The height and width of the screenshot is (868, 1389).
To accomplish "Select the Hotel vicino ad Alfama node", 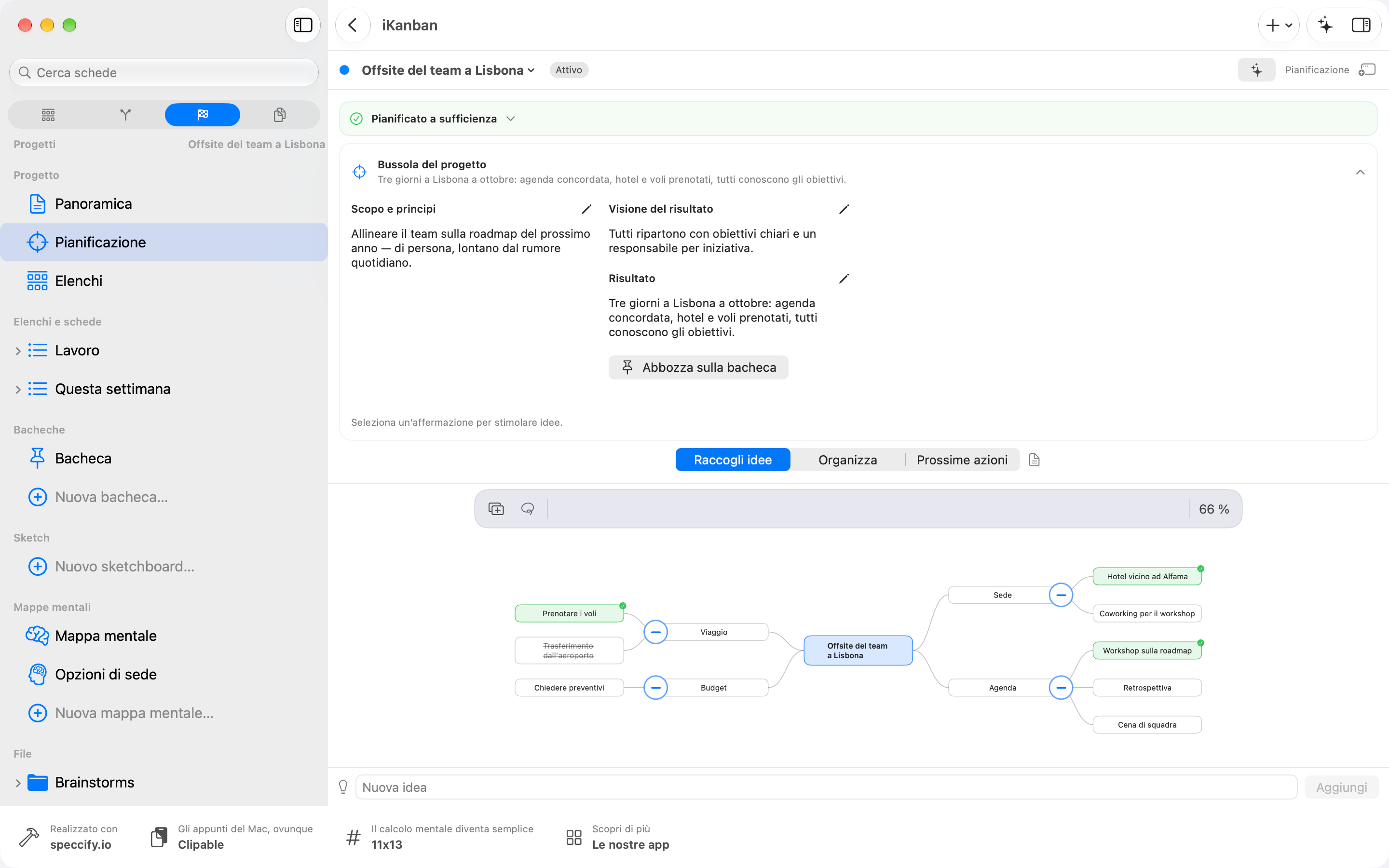I will click(x=1147, y=576).
